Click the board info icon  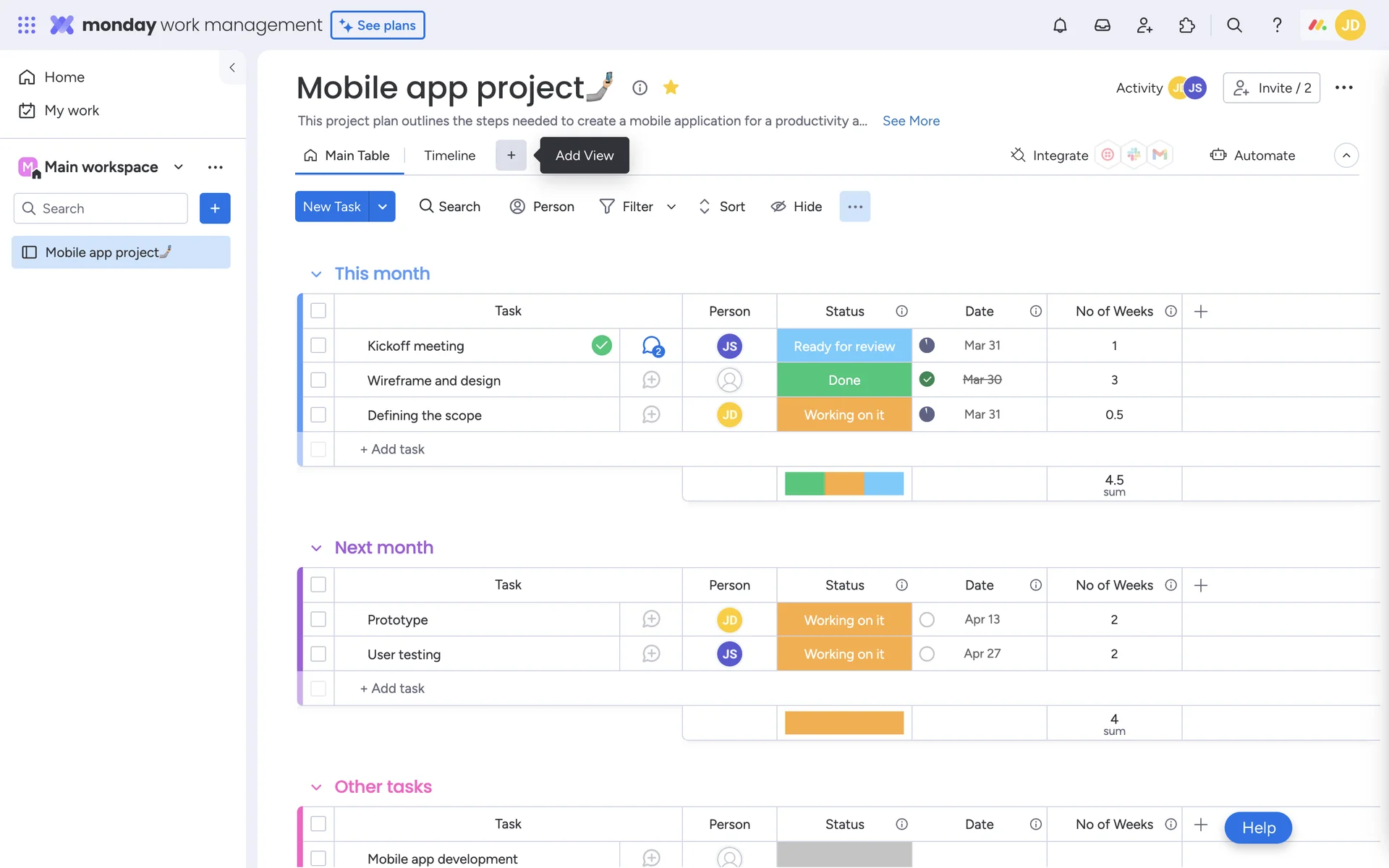point(640,88)
